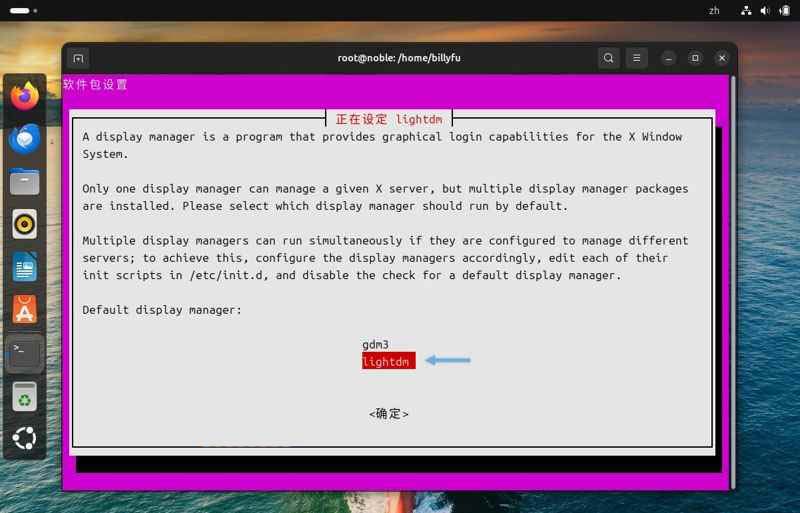Click the Terminal icon in dock
Screen dimensions: 800x513
point(25,353)
